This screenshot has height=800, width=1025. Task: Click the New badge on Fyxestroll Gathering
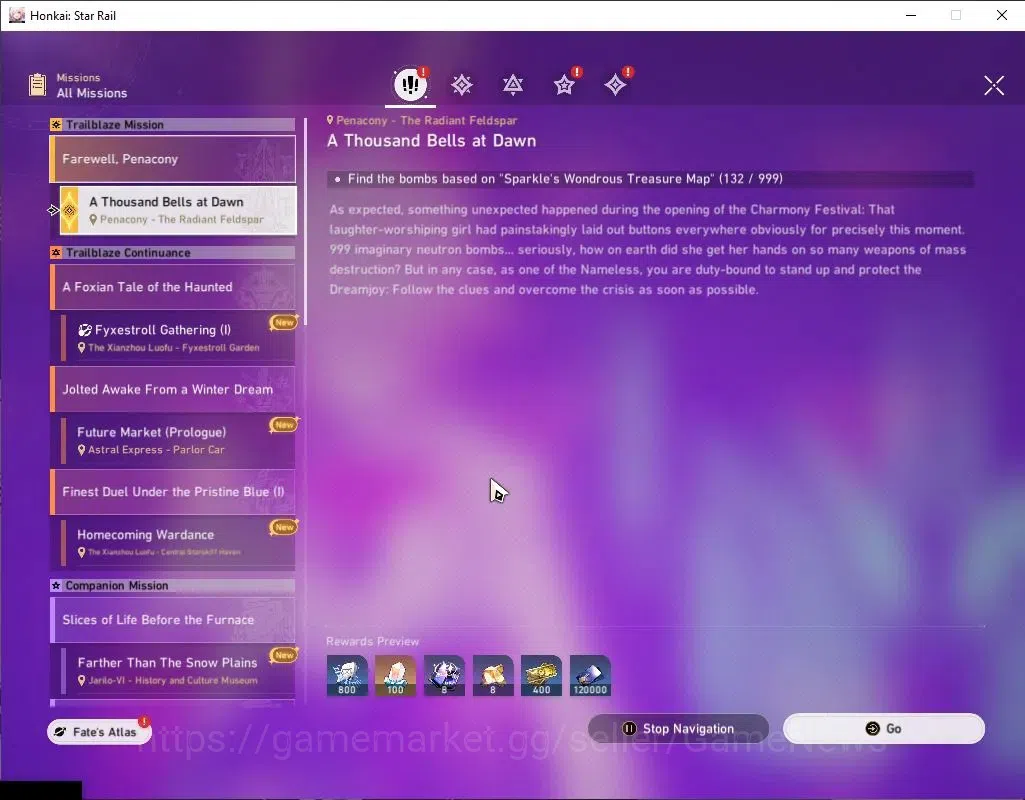[284, 322]
